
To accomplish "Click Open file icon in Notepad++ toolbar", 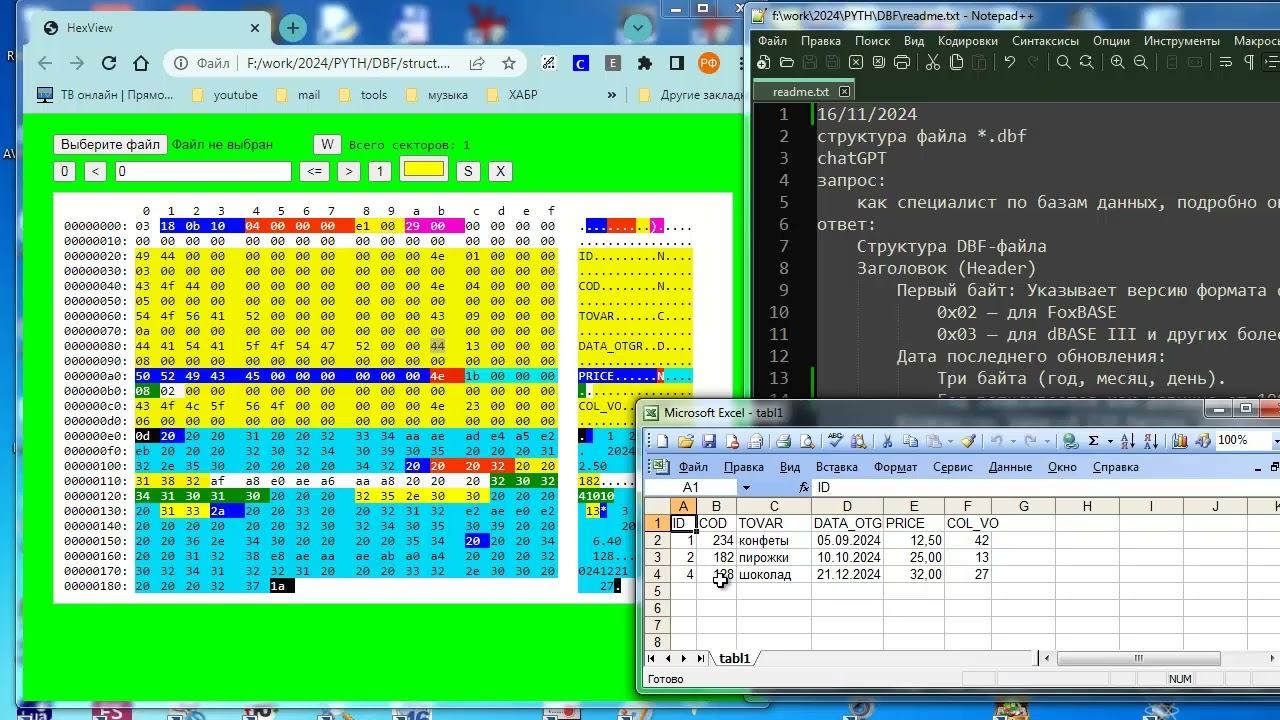I will coord(787,62).
